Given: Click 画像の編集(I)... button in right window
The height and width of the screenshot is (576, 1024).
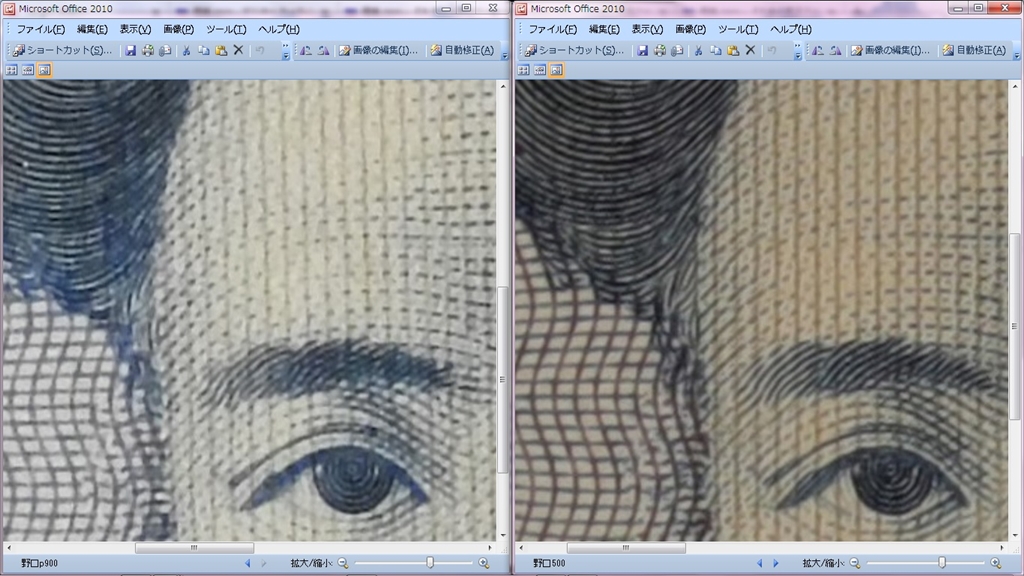Looking at the screenshot, I should coord(890,50).
